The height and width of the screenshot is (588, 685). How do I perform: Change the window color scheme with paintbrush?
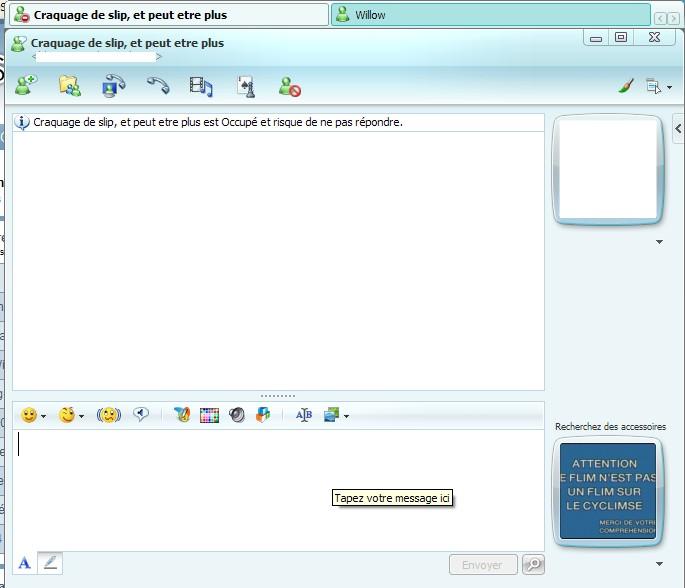(x=626, y=86)
